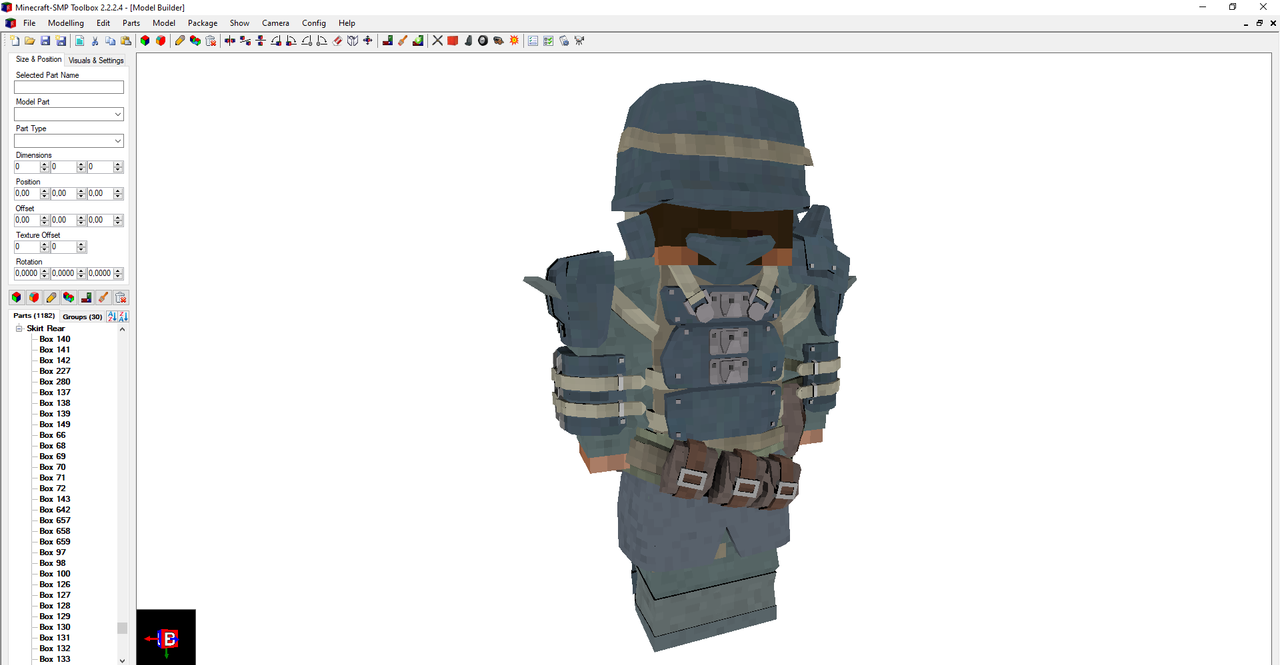Click the multicolor cube button above parts list
1280x665 pixels.
click(x=16, y=297)
